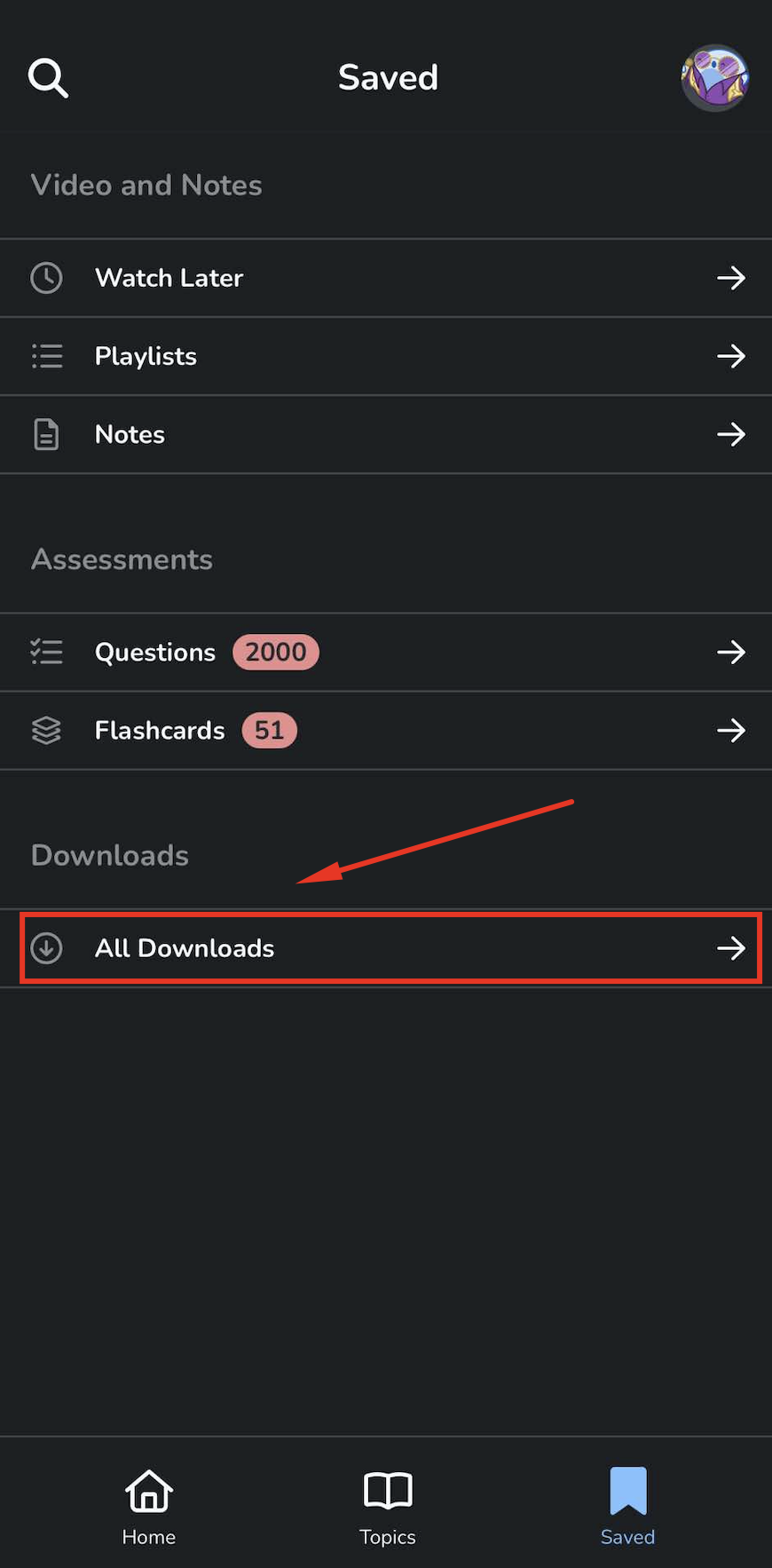Open the Watch Later text link
This screenshot has height=1568, width=772.
click(169, 278)
